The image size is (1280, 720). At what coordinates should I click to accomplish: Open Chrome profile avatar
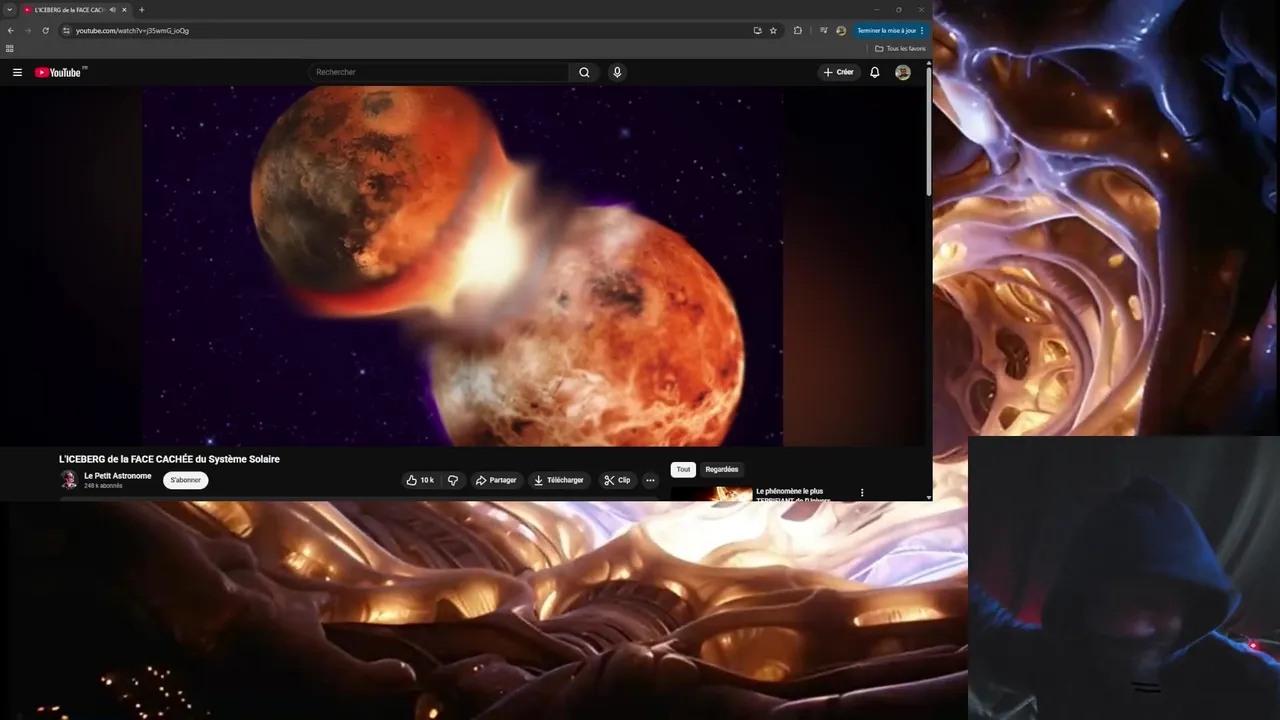point(841,31)
